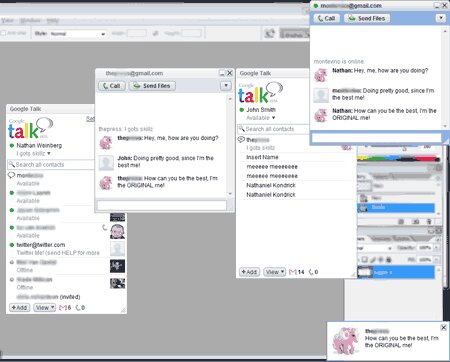Click the missed calls phone icon in Nathan's Google Talk
This screenshot has height=362, width=450.
point(78,308)
